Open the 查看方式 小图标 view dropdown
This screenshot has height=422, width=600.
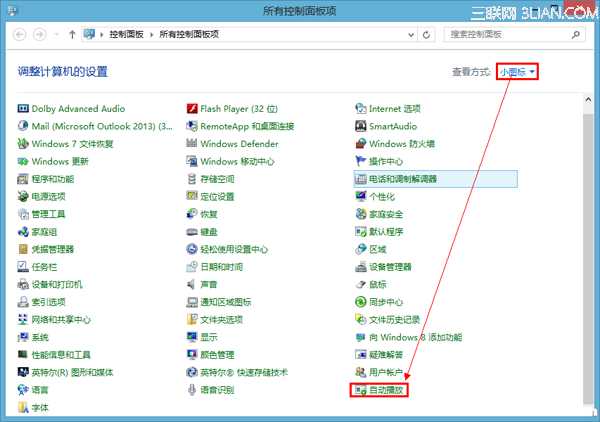517,72
